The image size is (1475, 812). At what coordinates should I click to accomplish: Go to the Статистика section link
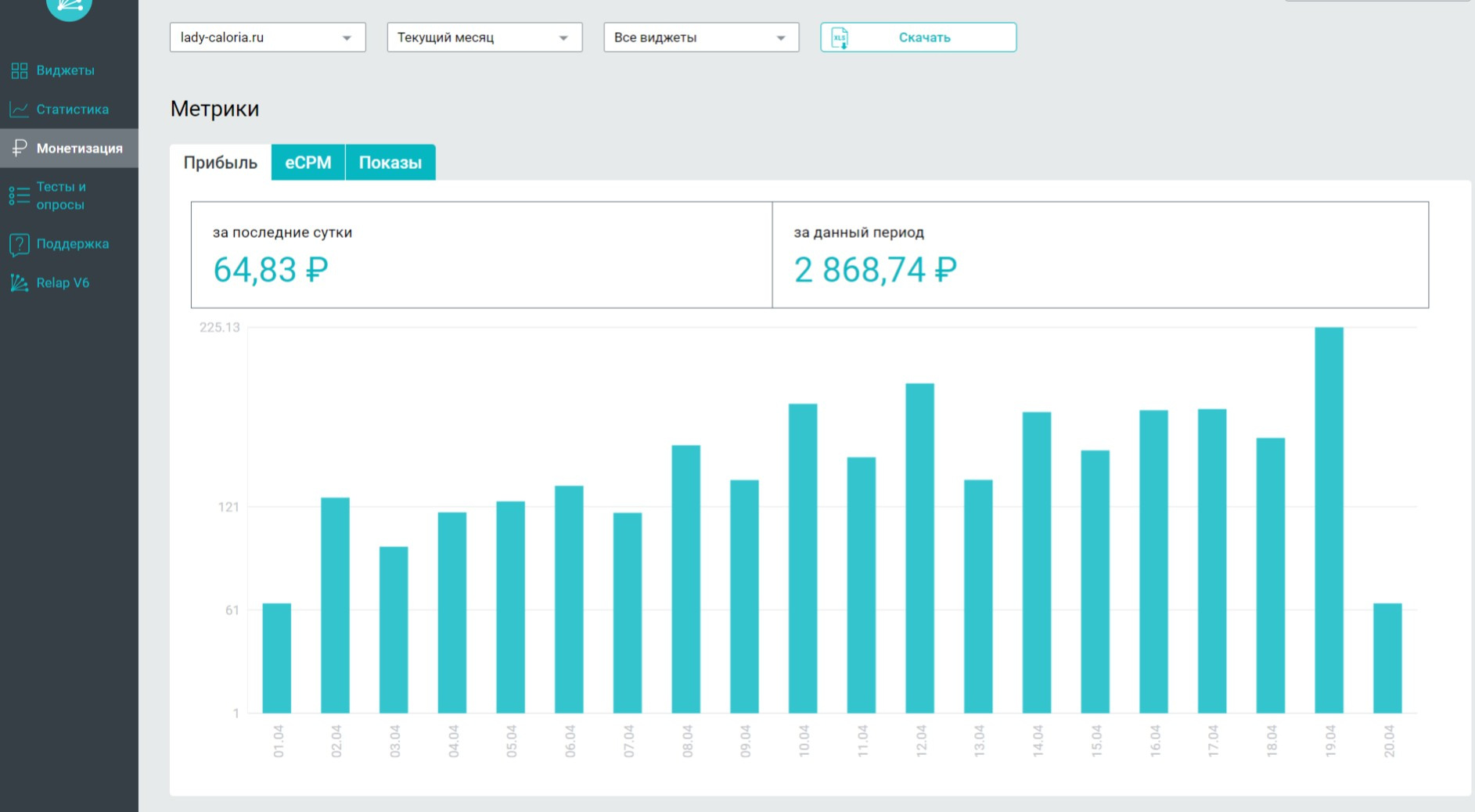coord(73,110)
